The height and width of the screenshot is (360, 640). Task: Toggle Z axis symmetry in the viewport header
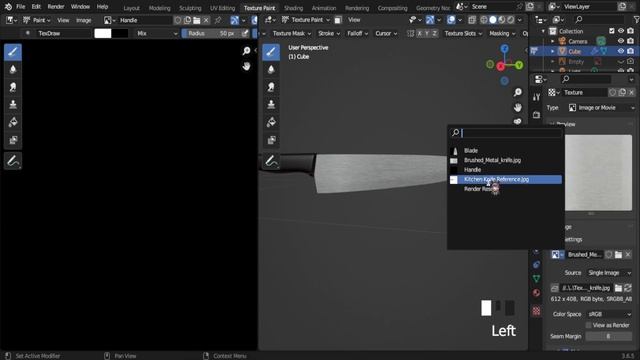point(435,33)
